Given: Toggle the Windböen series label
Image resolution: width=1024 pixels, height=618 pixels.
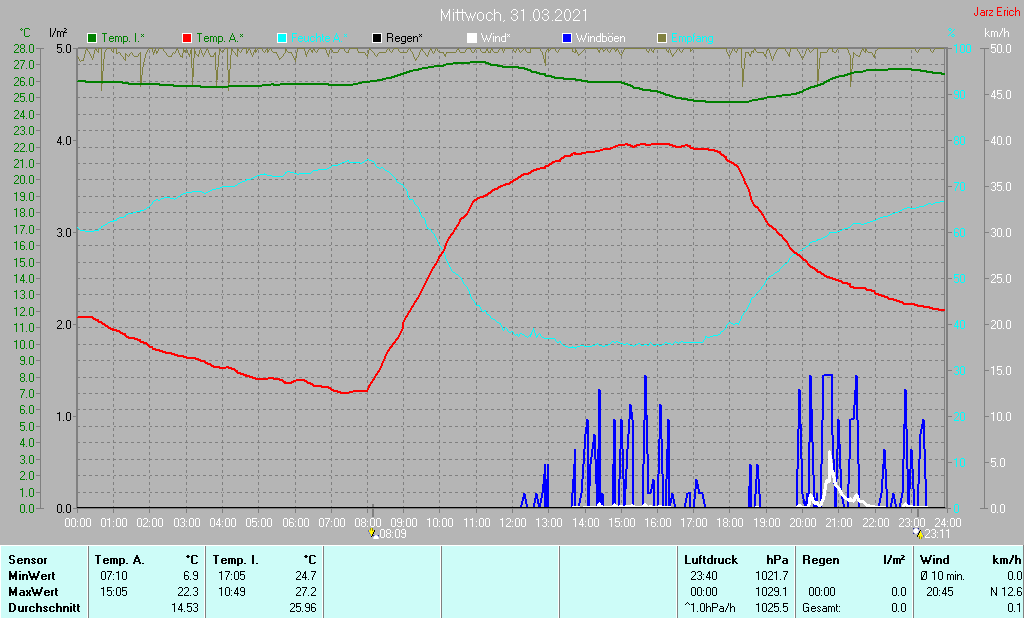Looking at the screenshot, I should pyautogui.click(x=600, y=39).
